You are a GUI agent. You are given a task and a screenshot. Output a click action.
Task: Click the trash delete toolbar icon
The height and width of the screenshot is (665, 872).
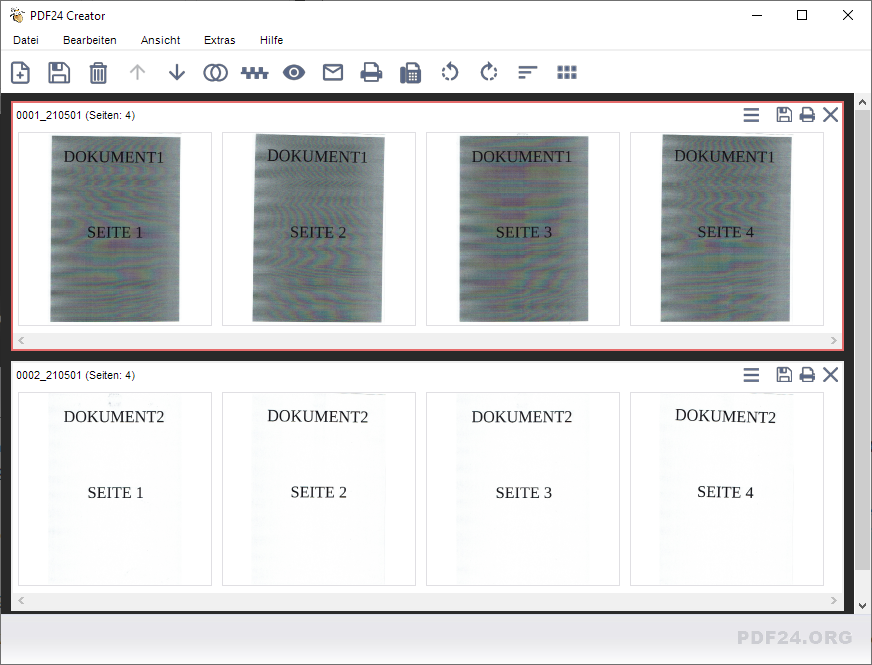[x=98, y=72]
